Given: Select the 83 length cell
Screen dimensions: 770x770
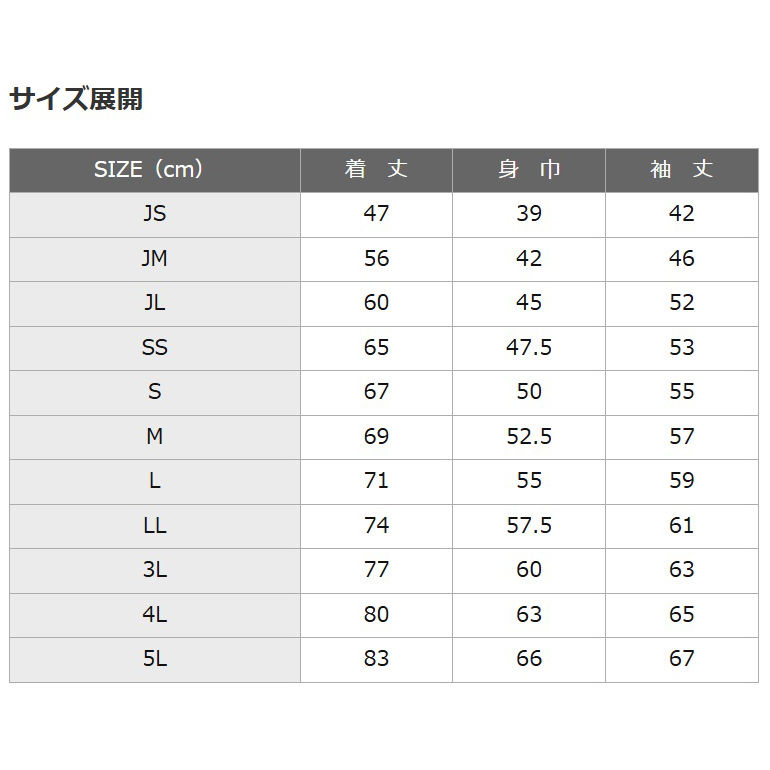Looking at the screenshot, I should 376,659.
